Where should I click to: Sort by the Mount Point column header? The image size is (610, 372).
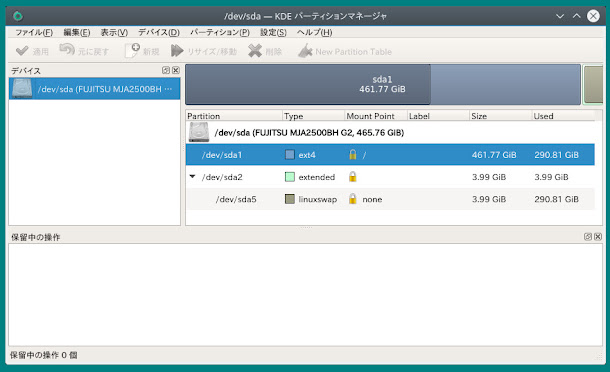(x=376, y=116)
